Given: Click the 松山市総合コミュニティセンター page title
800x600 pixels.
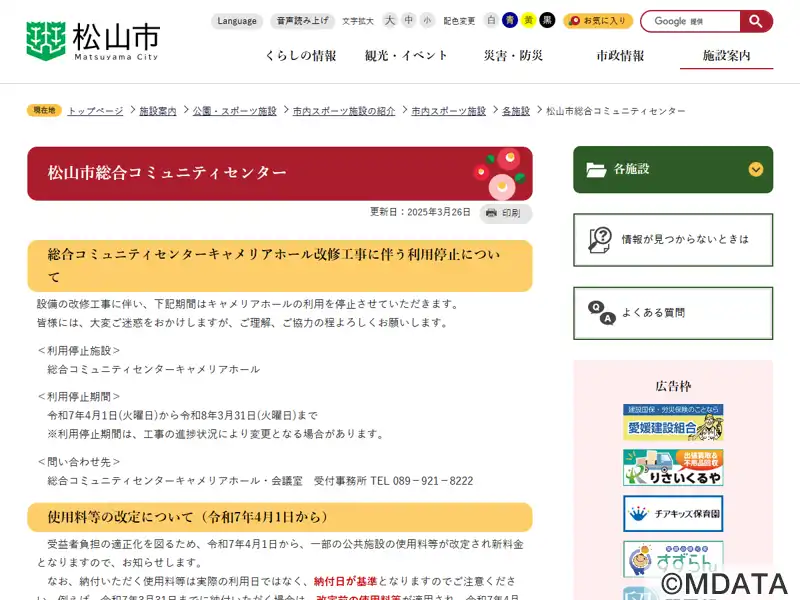Looking at the screenshot, I should pyautogui.click(x=167, y=173).
